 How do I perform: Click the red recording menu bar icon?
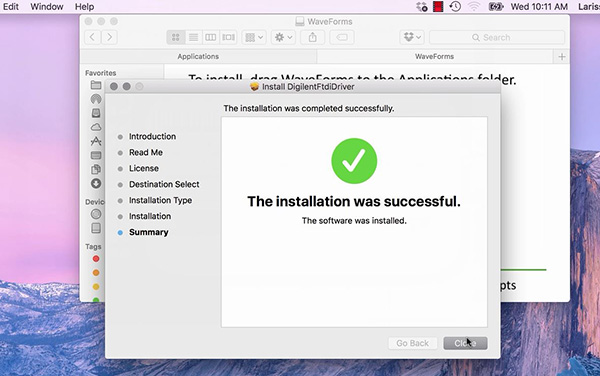coord(438,7)
